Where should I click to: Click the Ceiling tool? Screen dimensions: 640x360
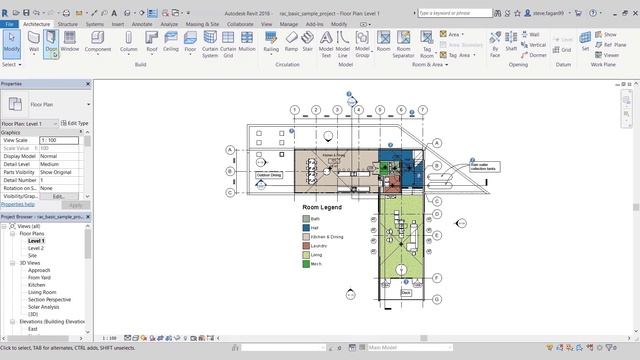point(171,42)
